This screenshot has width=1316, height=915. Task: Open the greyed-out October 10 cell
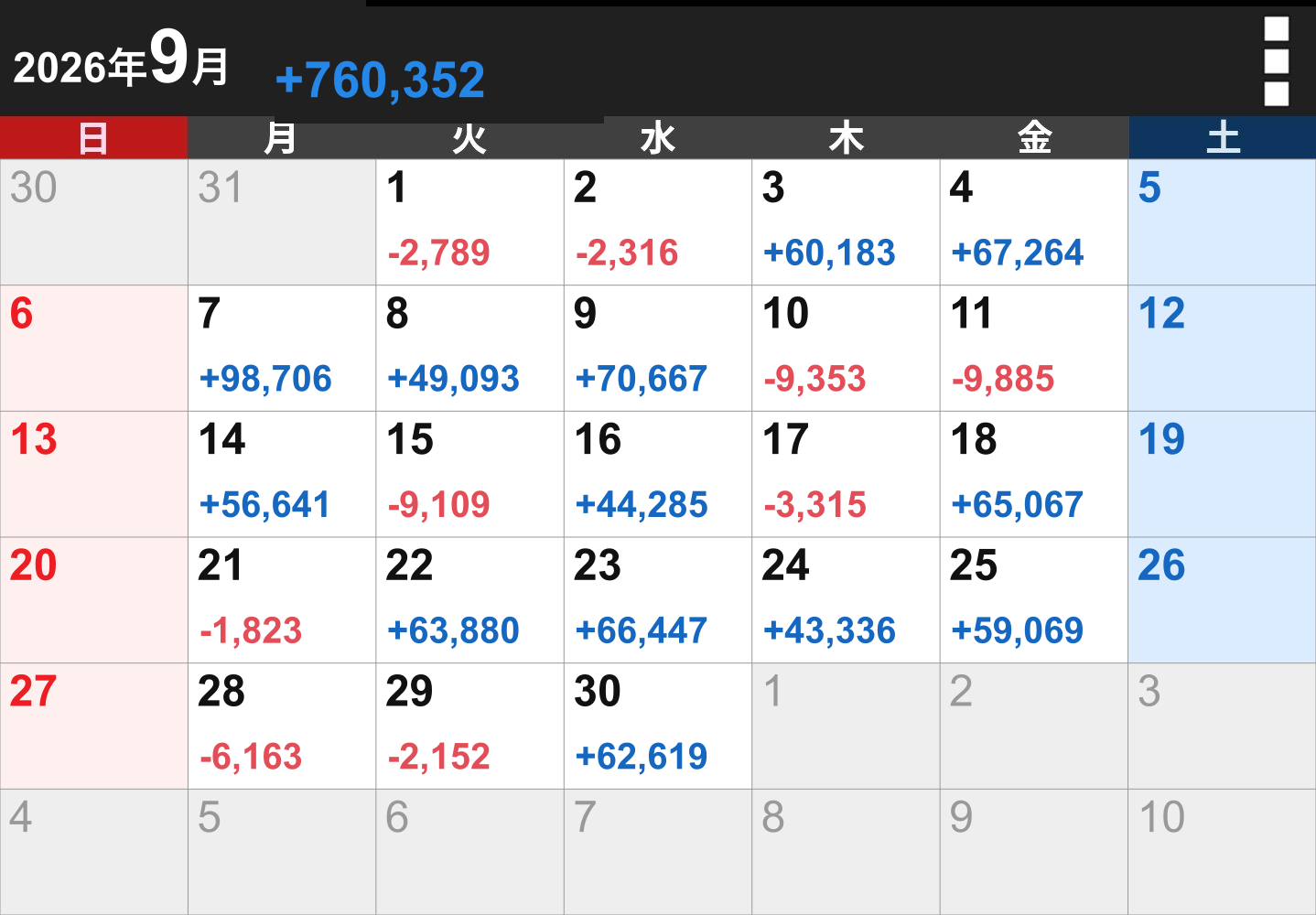[1223, 852]
